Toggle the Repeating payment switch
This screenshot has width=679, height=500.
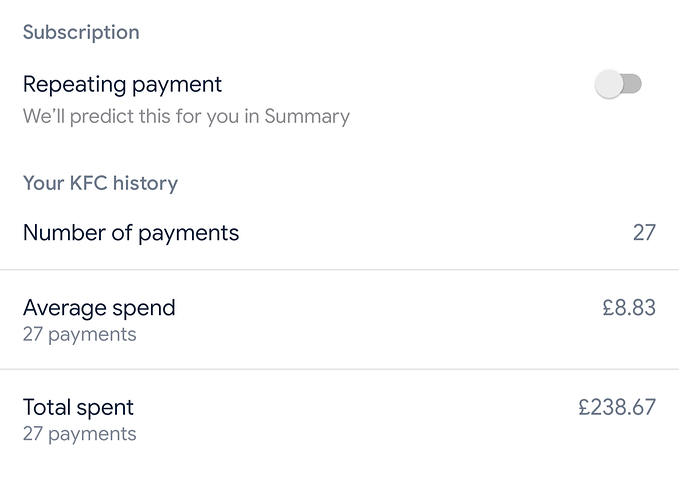tap(618, 85)
